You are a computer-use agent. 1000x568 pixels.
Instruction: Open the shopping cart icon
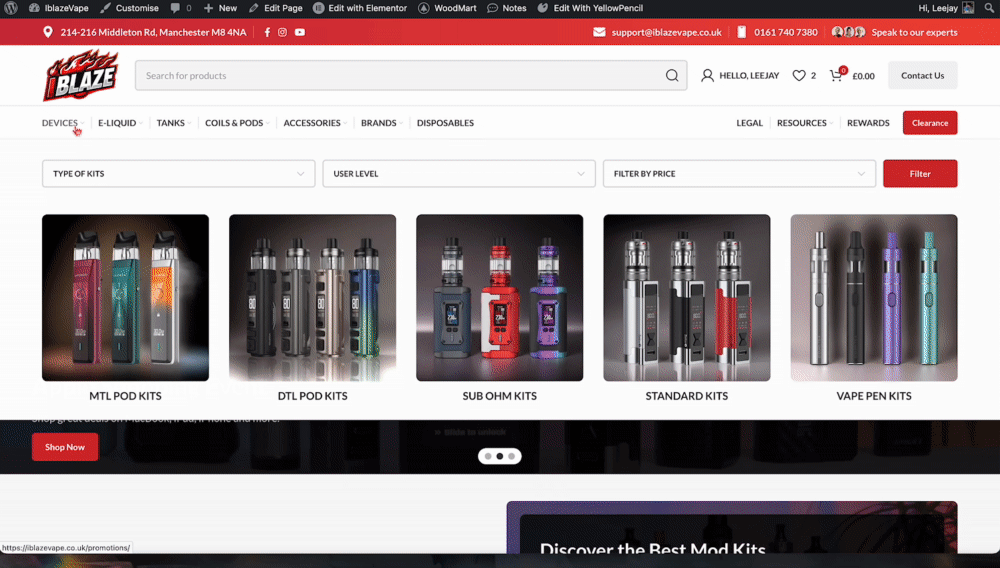(836, 75)
